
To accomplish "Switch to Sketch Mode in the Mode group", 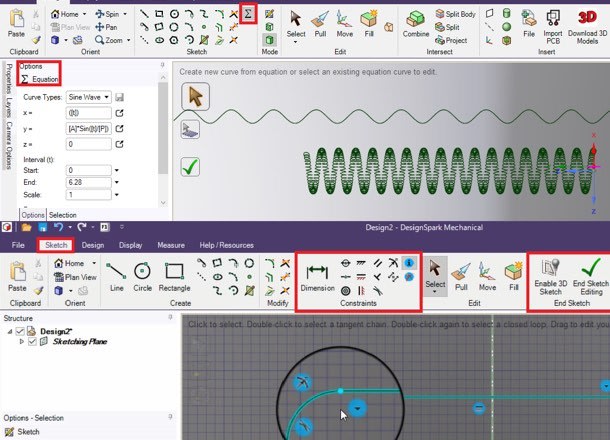I will point(269,14).
